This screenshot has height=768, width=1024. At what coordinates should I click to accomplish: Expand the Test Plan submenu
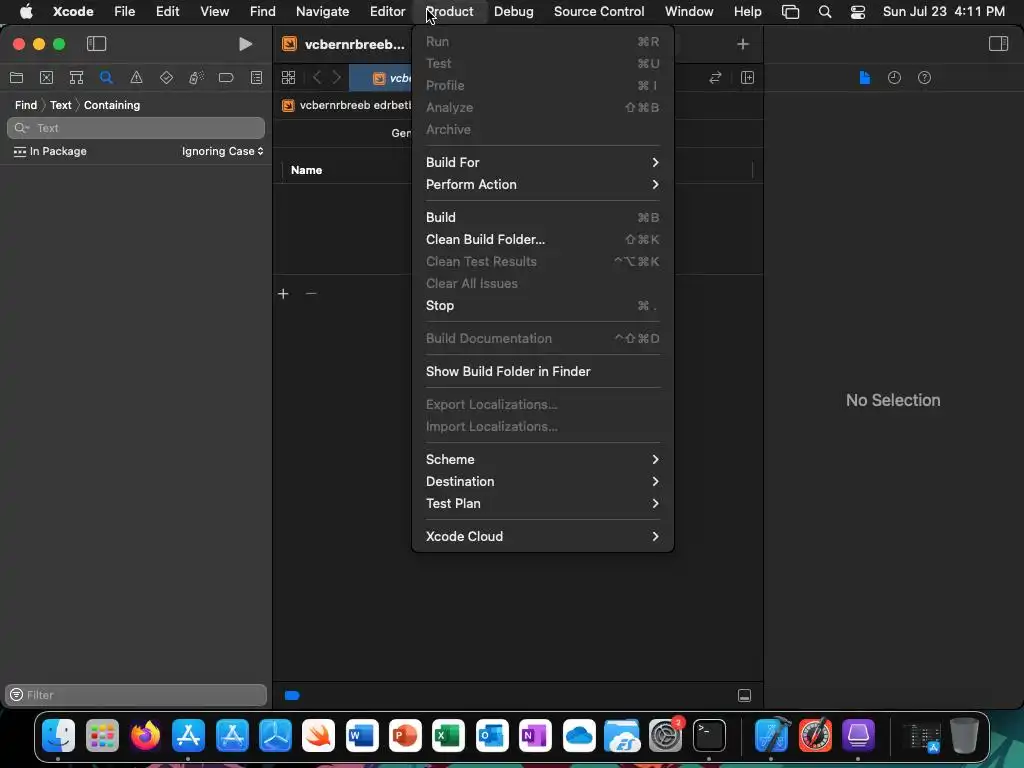(543, 504)
